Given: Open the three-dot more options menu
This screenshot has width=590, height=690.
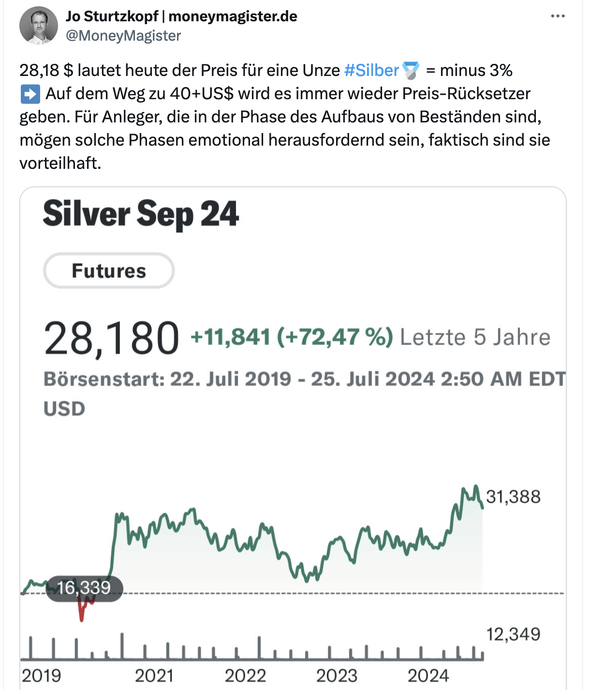Looking at the screenshot, I should (x=557, y=16).
